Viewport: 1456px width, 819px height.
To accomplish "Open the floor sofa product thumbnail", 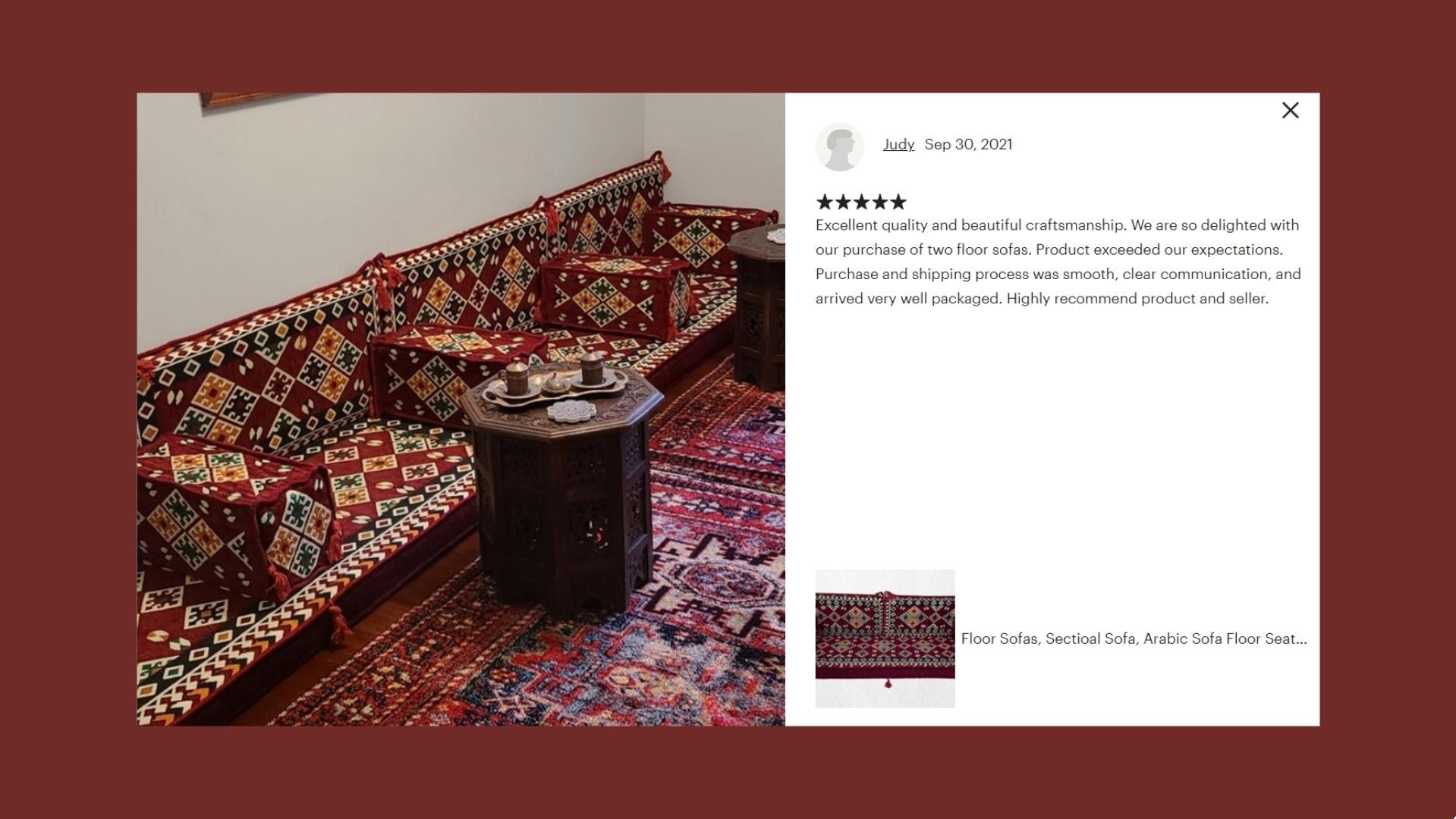I will click(x=885, y=639).
